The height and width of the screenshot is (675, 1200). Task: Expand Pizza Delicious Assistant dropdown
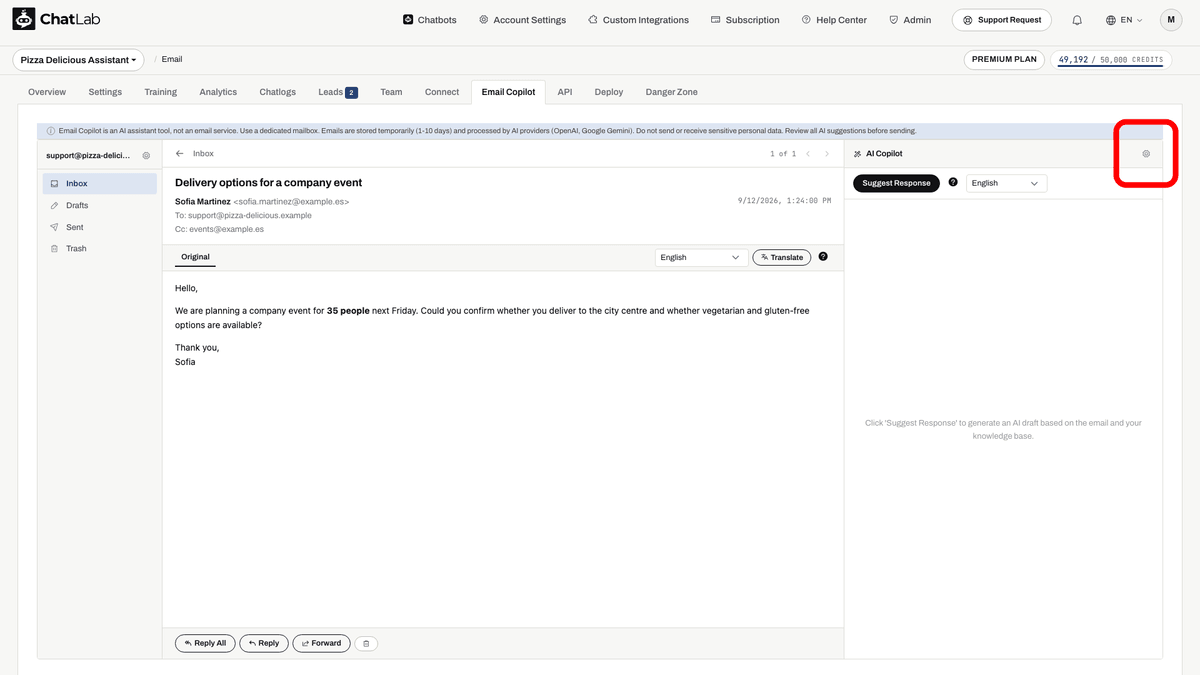pos(79,60)
